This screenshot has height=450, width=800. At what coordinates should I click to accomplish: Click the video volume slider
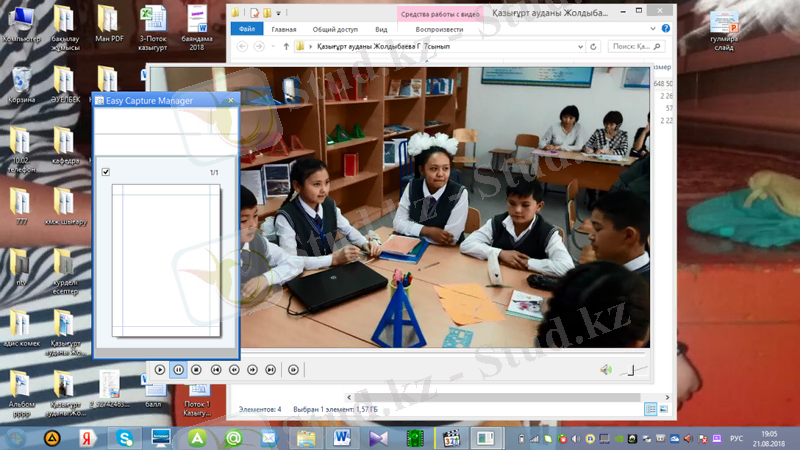click(x=629, y=371)
